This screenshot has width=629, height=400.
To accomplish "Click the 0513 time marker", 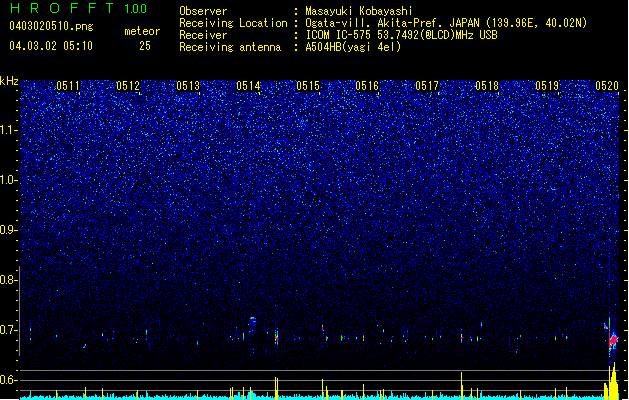I will pos(188,86).
